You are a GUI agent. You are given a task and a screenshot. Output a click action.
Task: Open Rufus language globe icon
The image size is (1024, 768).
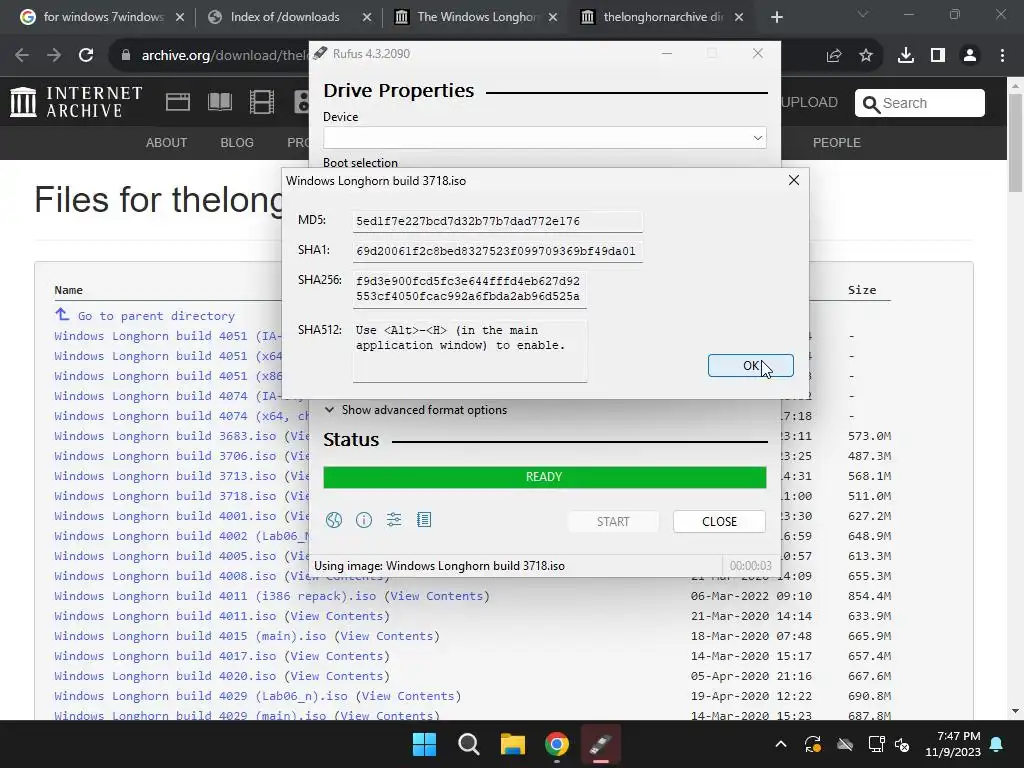tap(334, 520)
